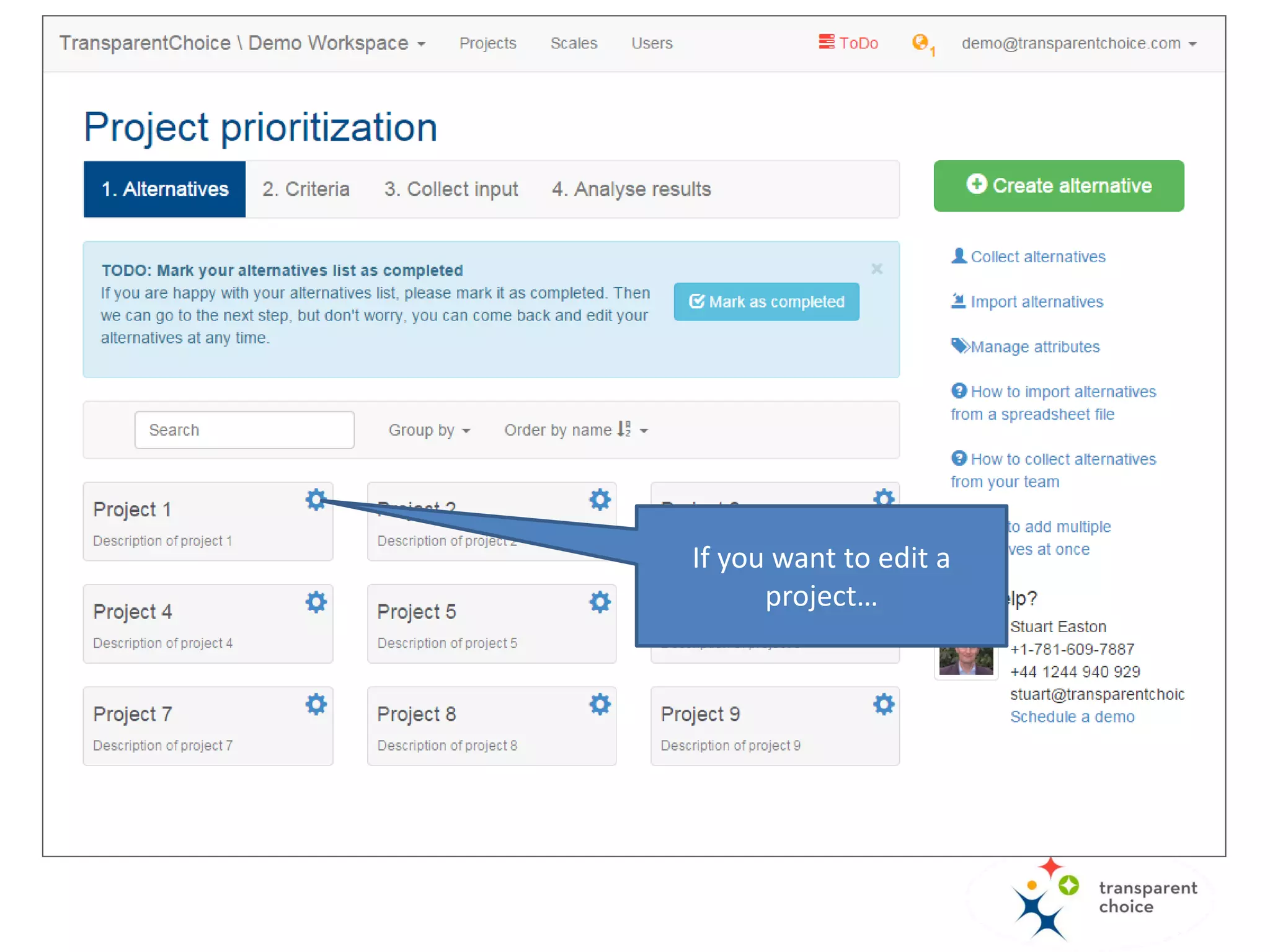Click the person icon beside Collect alternatives

pyautogui.click(x=959, y=255)
